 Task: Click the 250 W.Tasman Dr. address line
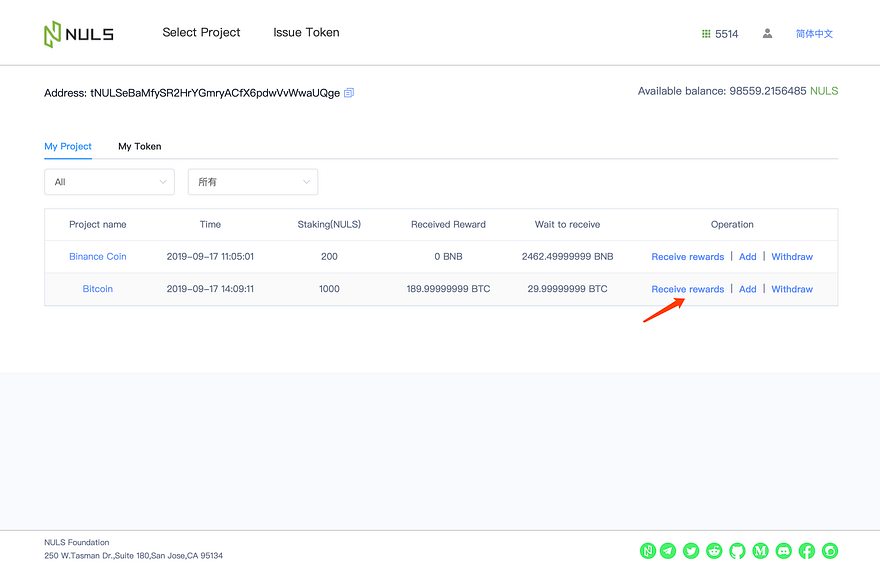point(134,556)
